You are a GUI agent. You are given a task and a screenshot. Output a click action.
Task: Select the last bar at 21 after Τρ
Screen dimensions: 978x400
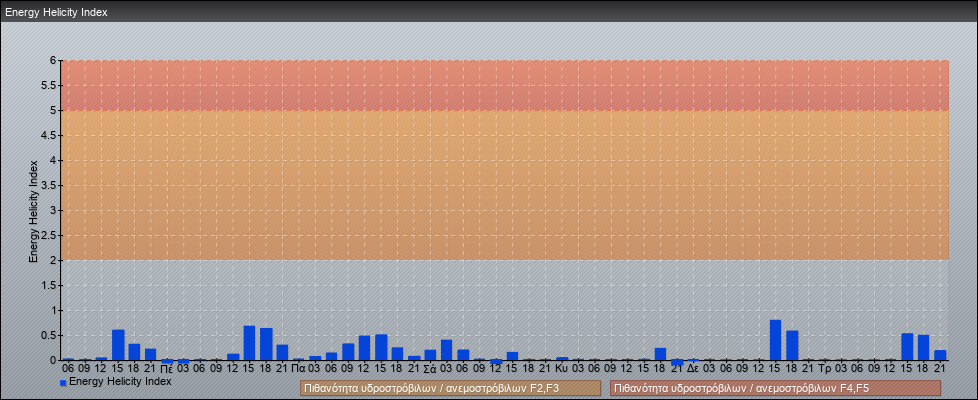[x=940, y=355]
